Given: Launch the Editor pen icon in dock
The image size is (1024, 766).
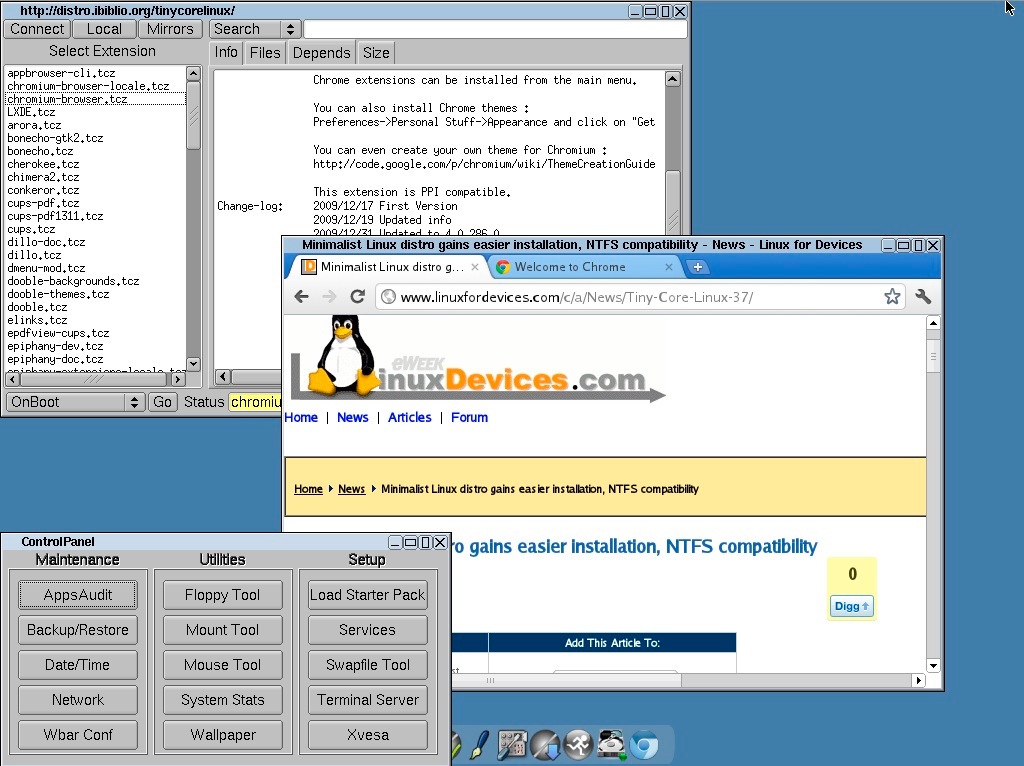Looking at the screenshot, I should pyautogui.click(x=480, y=744).
